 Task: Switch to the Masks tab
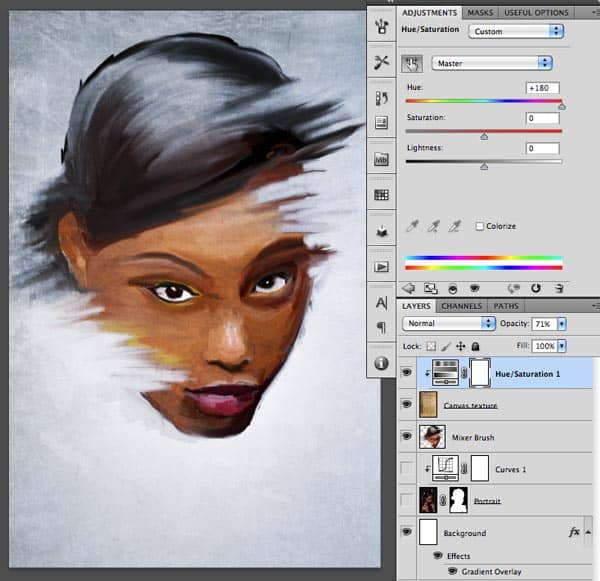(480, 12)
